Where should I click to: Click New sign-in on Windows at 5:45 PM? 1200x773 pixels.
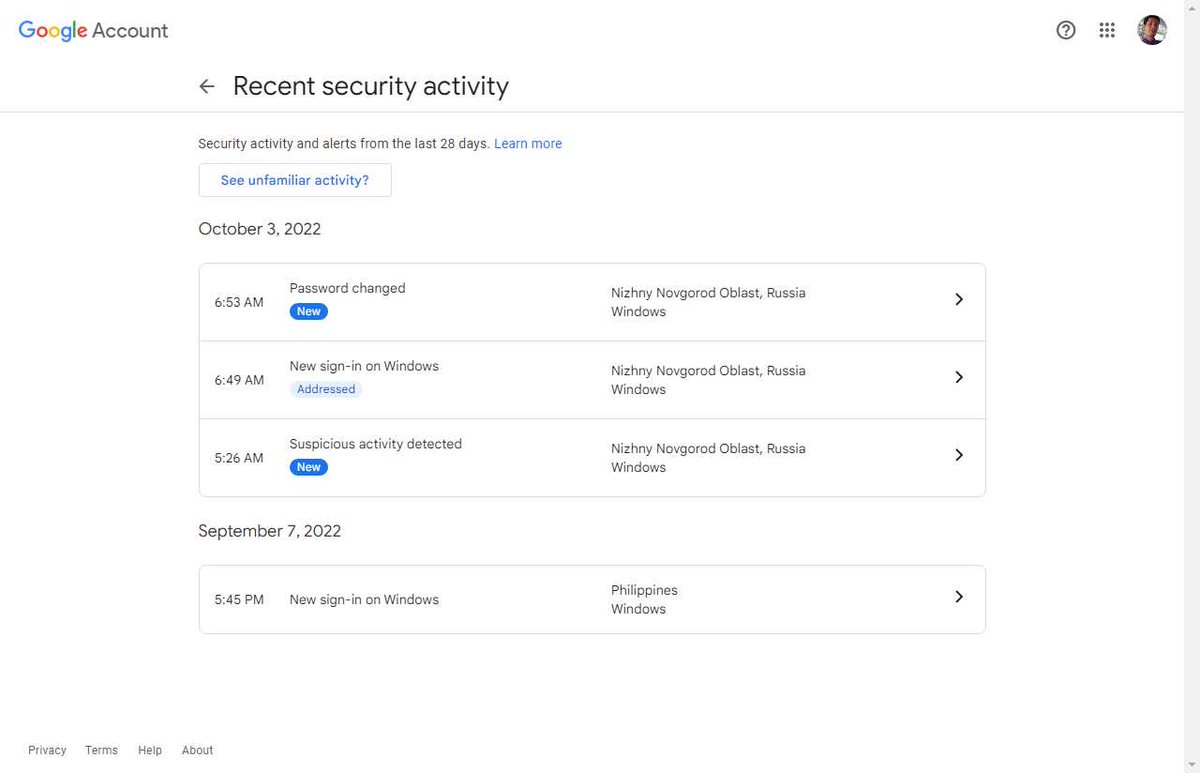[364, 600]
